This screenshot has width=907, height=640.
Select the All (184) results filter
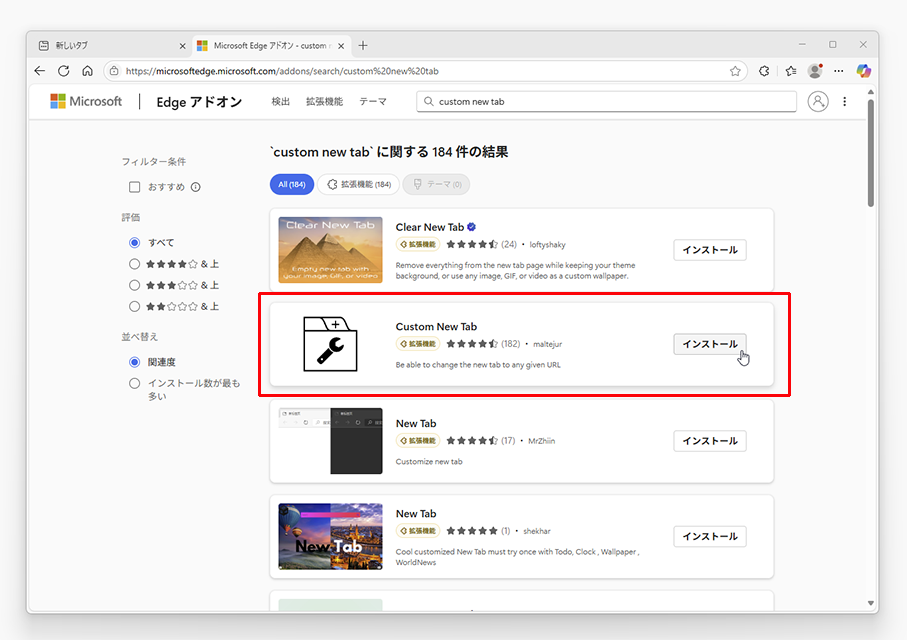tap(292, 185)
